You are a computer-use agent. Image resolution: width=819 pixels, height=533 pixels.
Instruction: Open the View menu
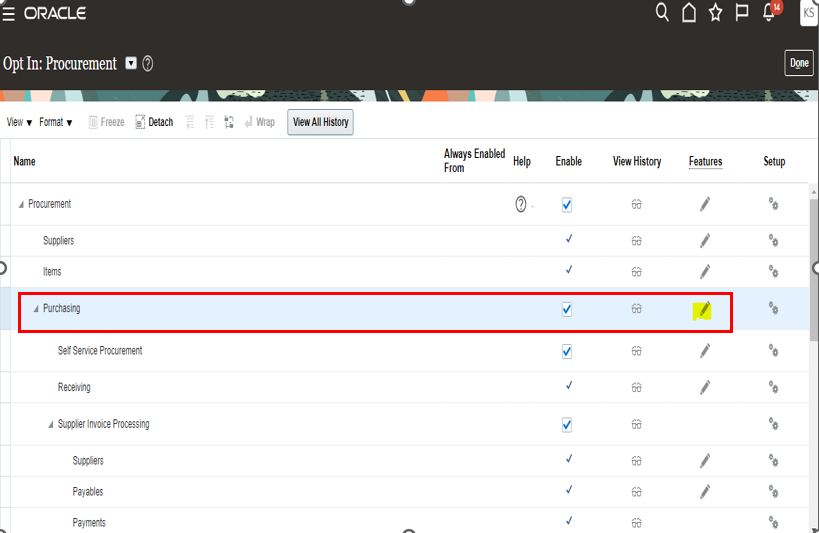(19, 122)
